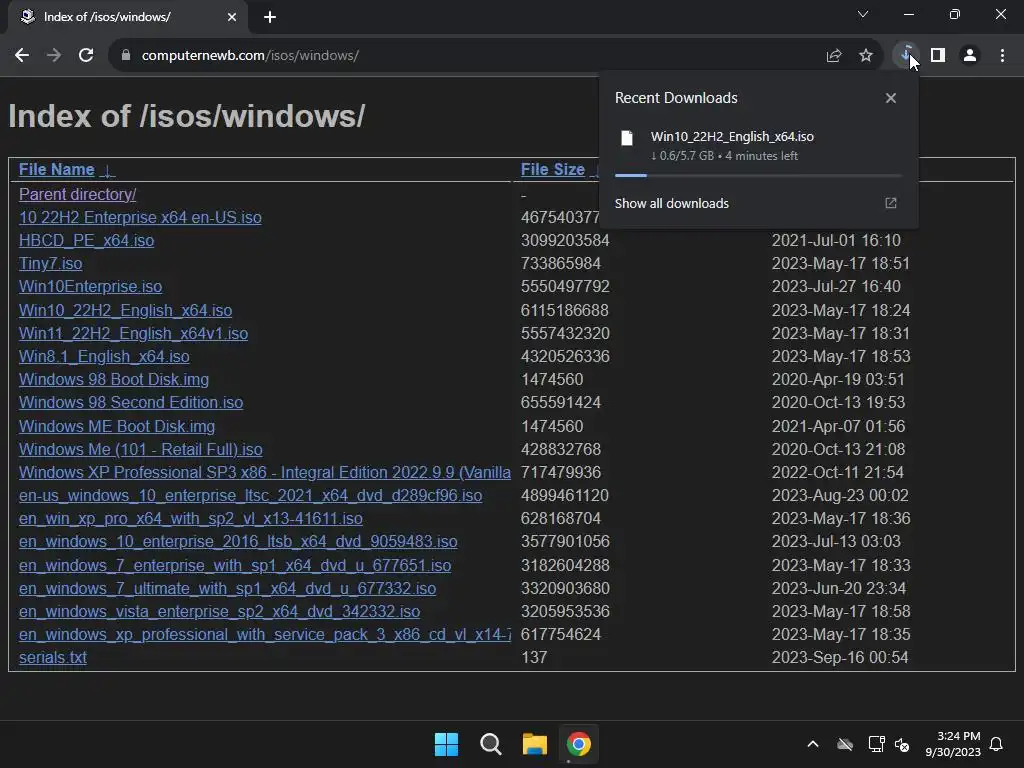This screenshot has height=768, width=1024.
Task: Download Tiny7.iso
Action: click(x=50, y=263)
